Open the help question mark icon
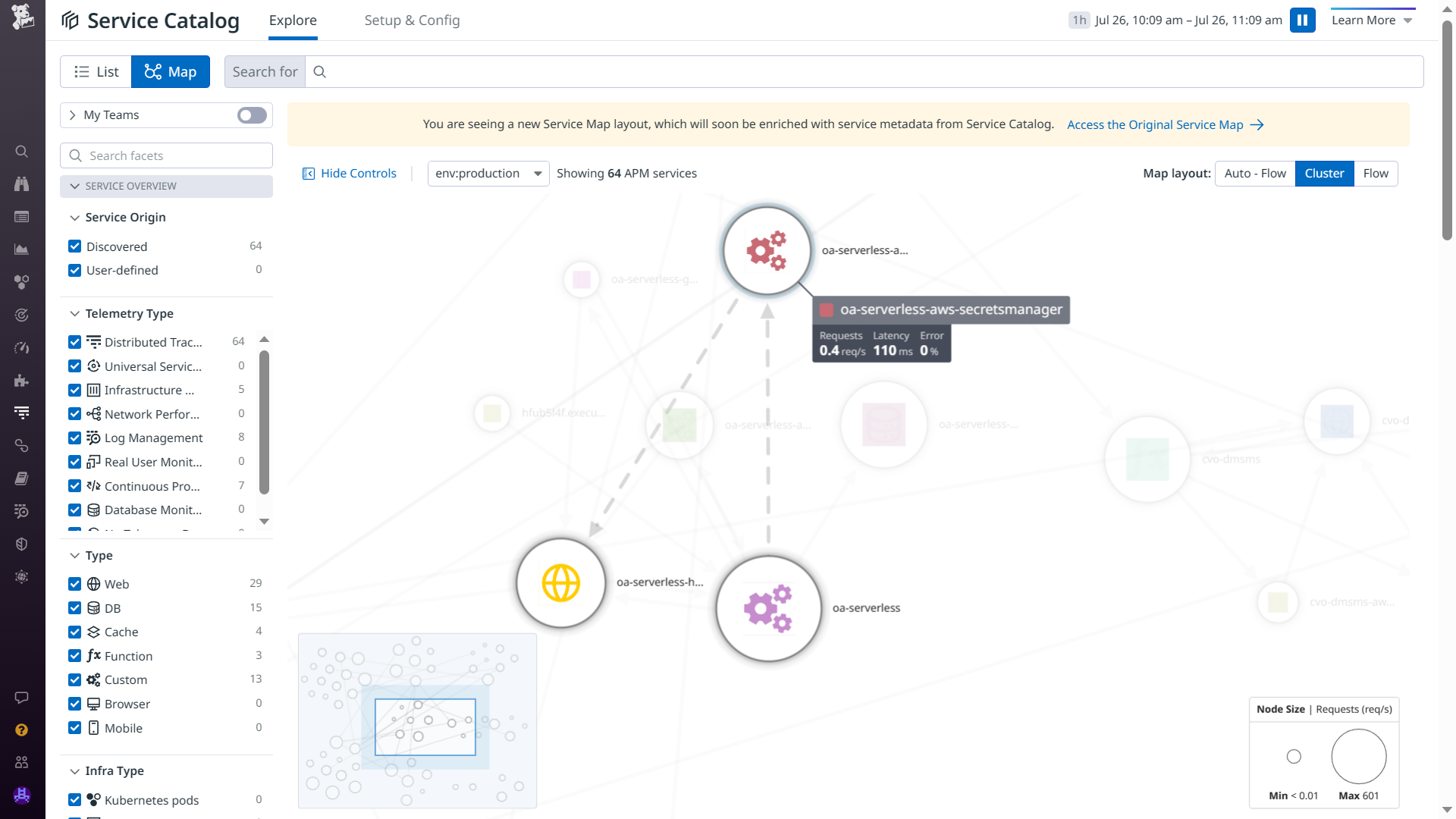 click(x=22, y=730)
